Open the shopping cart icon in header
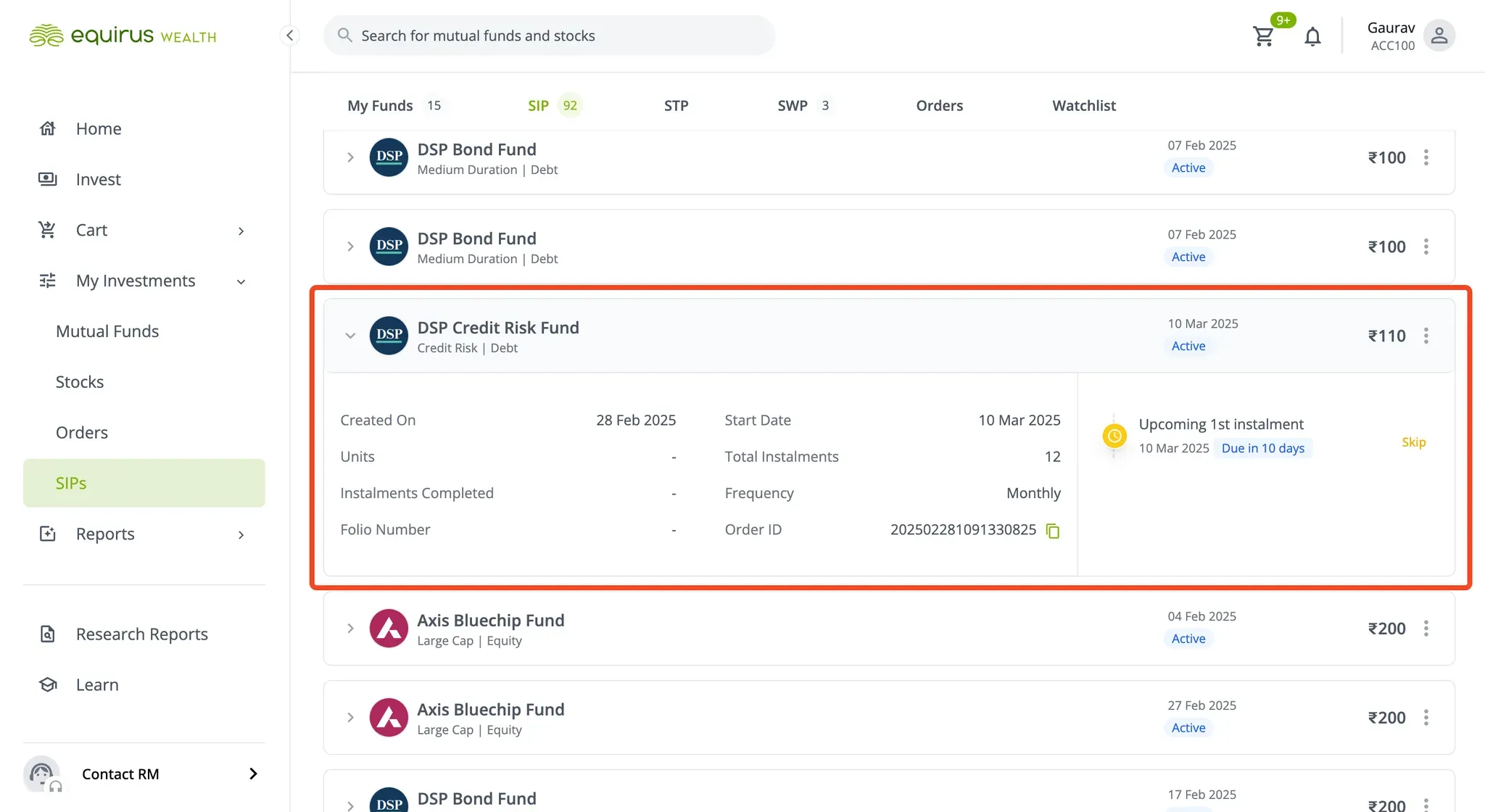Screen dimensions: 1485x812 (1263, 36)
